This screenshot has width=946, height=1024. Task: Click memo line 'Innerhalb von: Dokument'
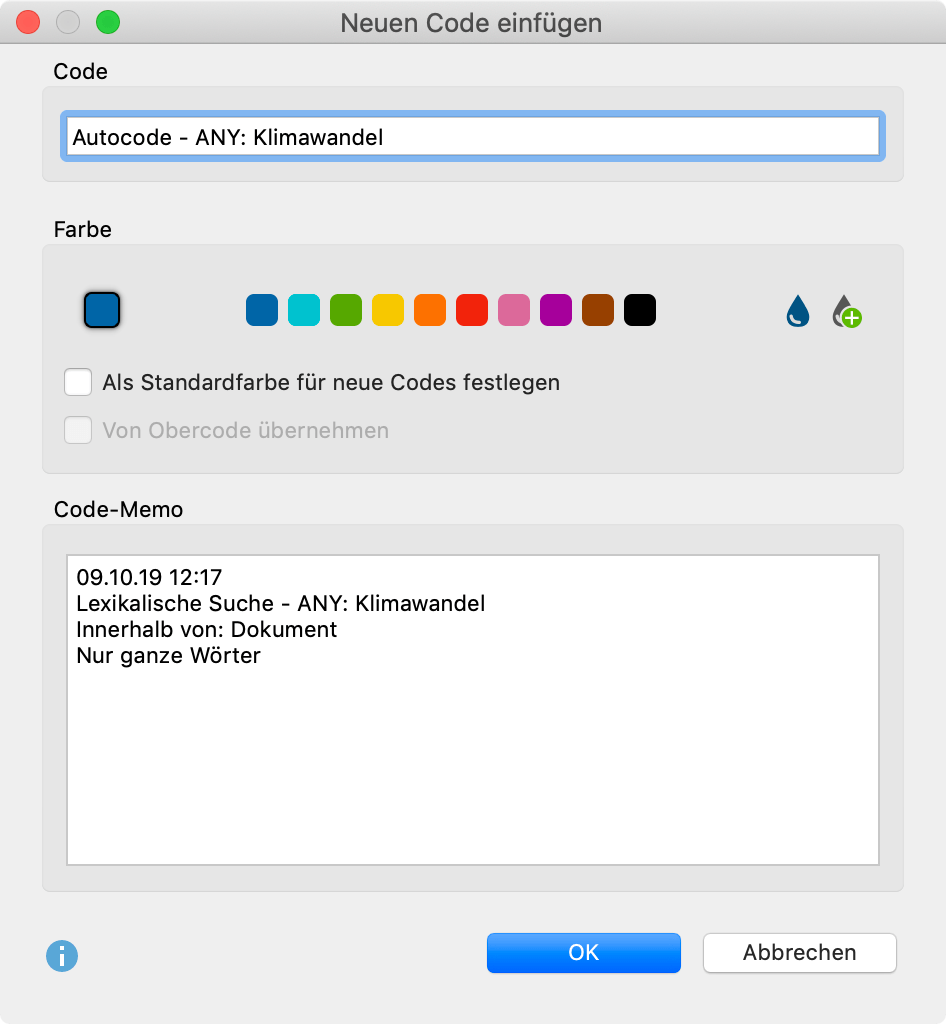coord(206,630)
